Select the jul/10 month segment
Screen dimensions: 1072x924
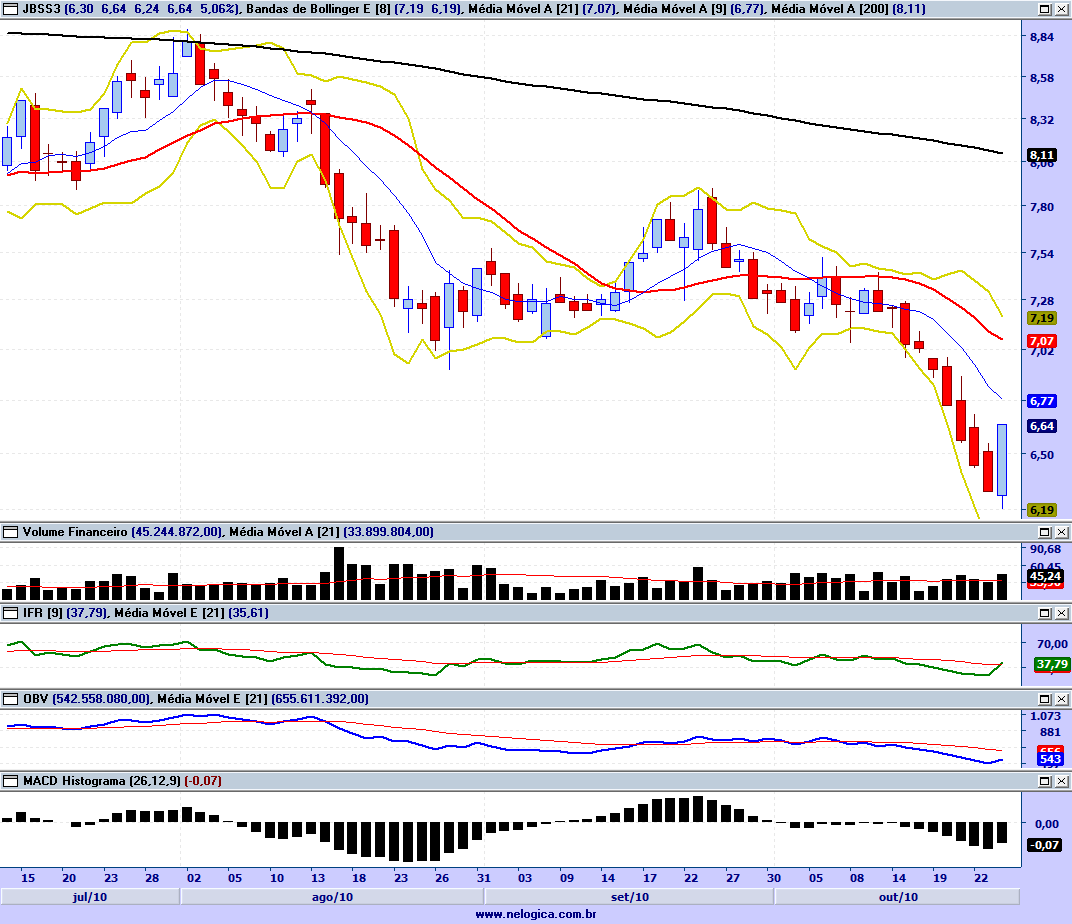pyautogui.click(x=90, y=897)
